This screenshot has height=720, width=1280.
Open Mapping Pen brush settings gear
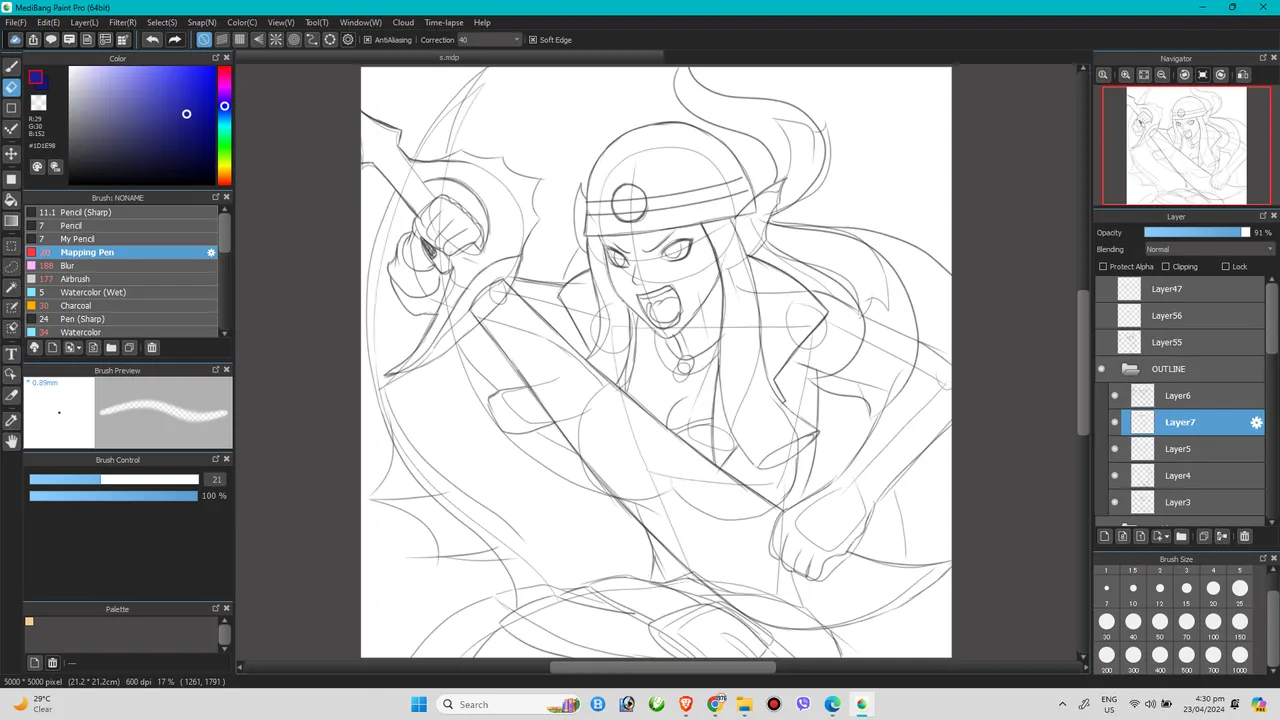211,253
